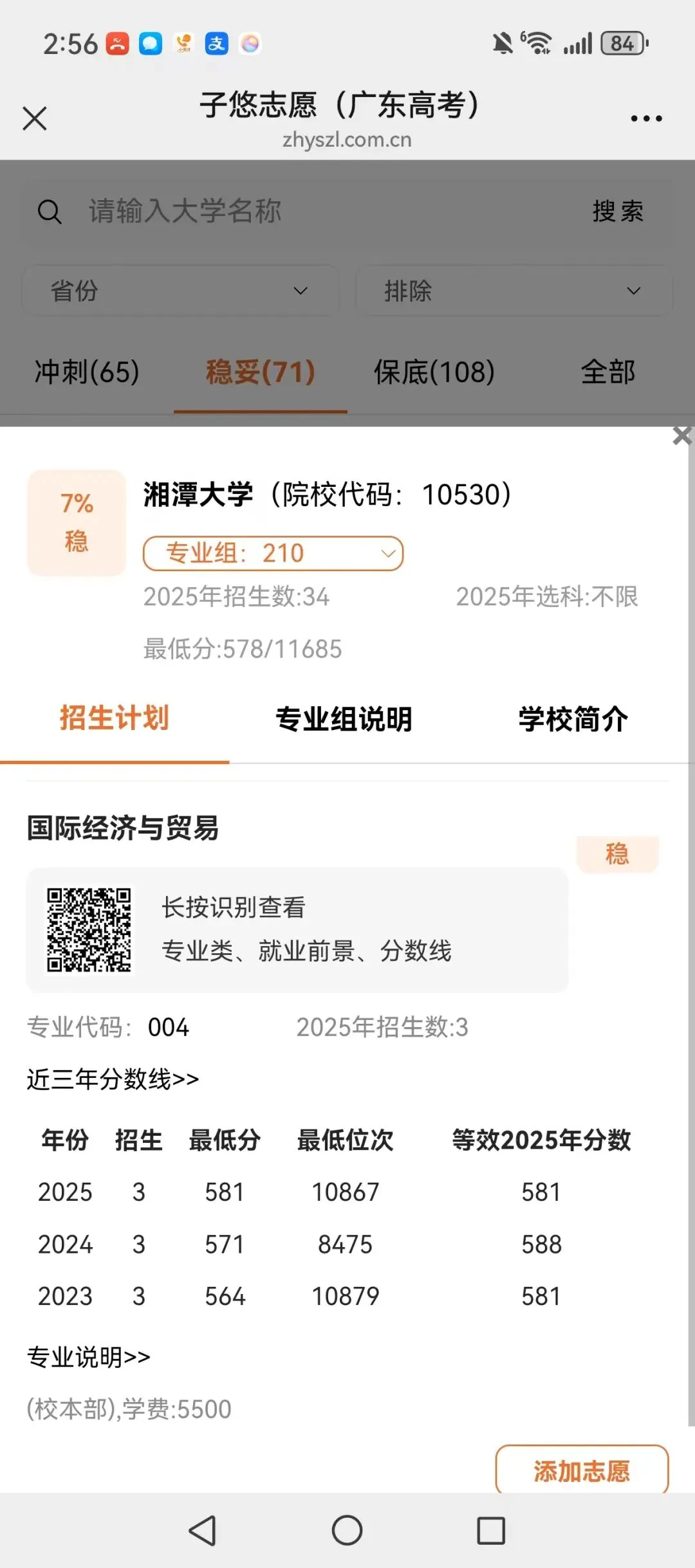
Task: Tap the 添加志愿 button
Action: (582, 1471)
